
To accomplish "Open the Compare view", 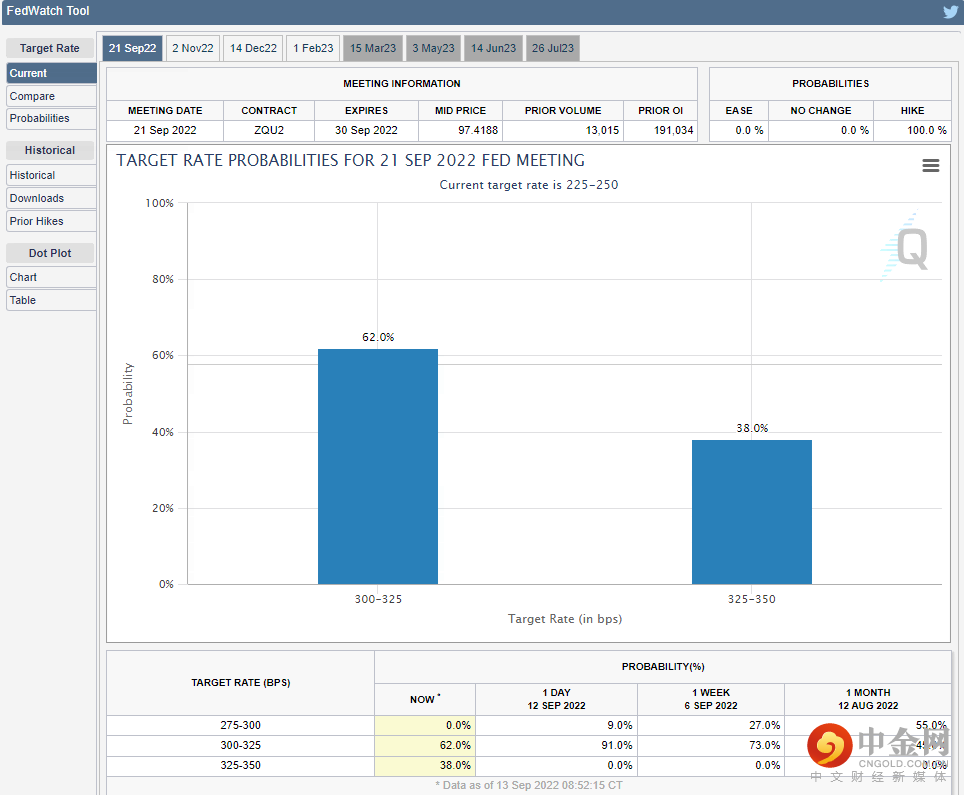I will click(51, 96).
